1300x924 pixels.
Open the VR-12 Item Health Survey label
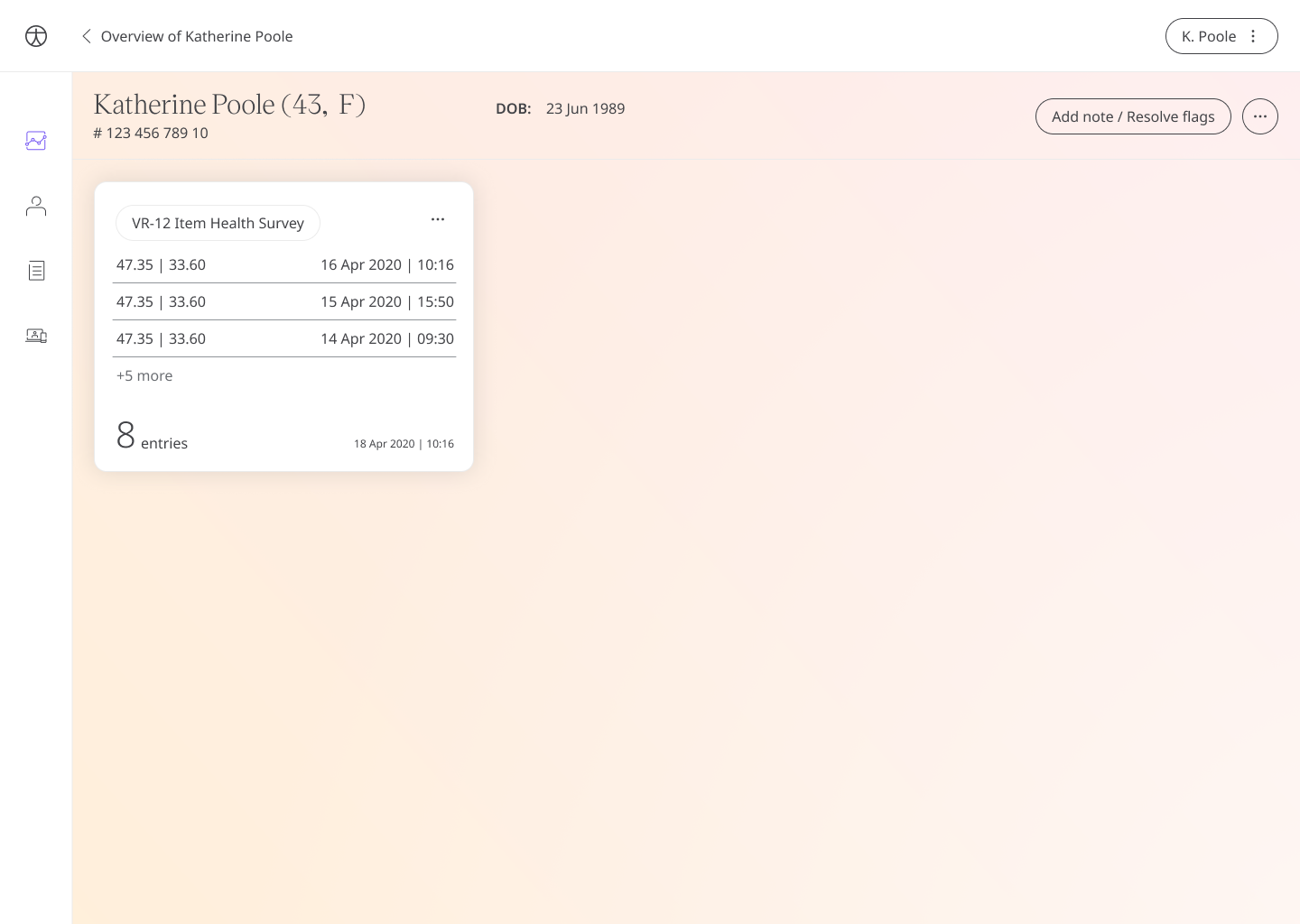218,223
